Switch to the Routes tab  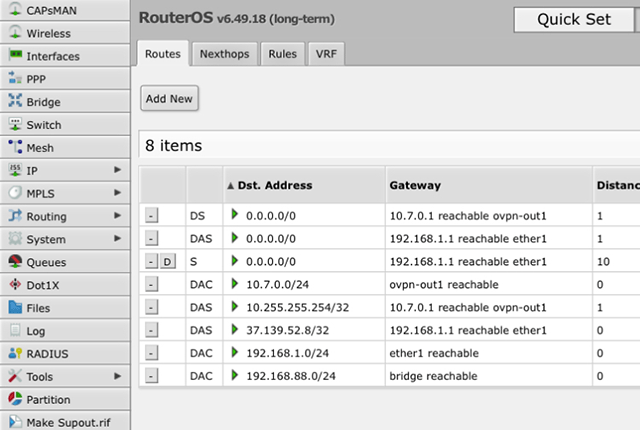163,53
